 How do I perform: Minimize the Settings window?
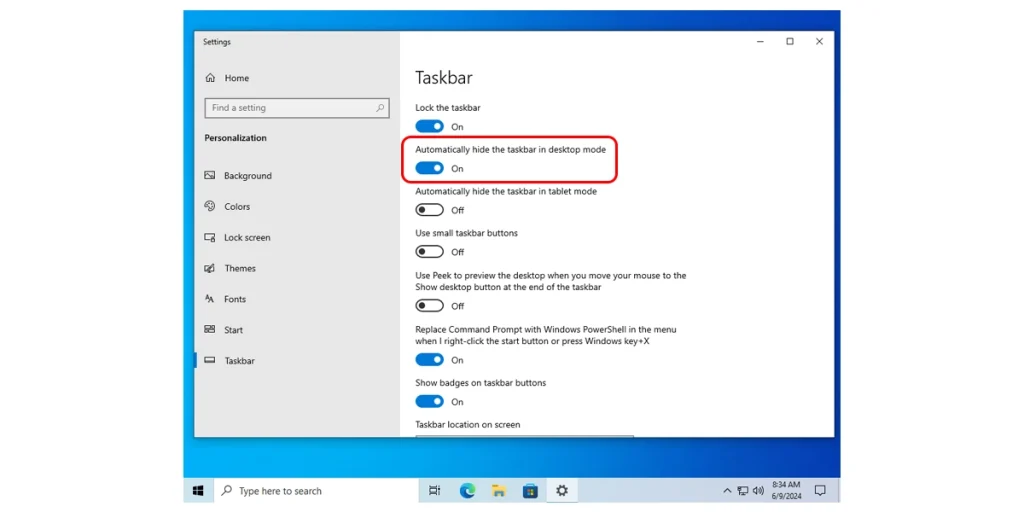click(x=760, y=41)
